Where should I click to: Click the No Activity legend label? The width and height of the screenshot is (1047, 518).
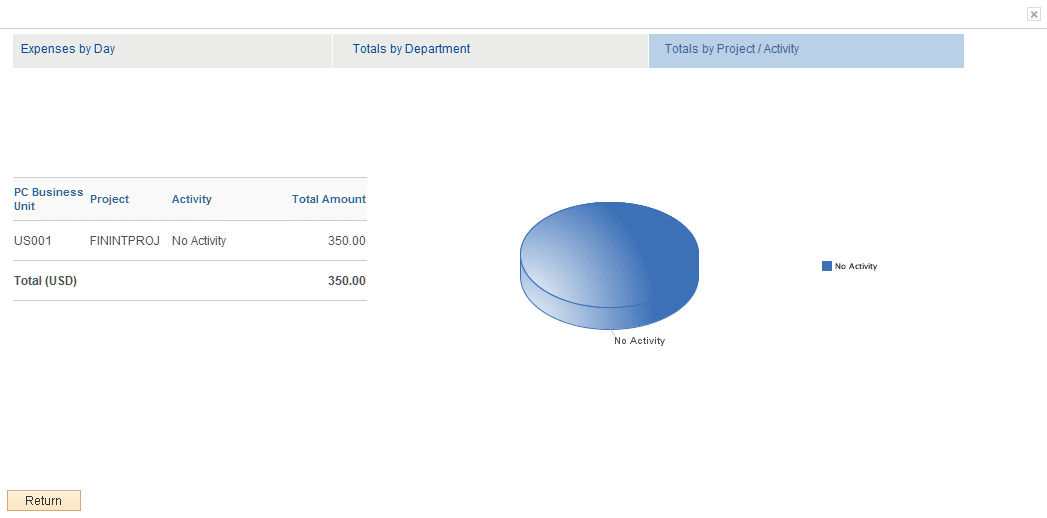pyautogui.click(x=856, y=266)
